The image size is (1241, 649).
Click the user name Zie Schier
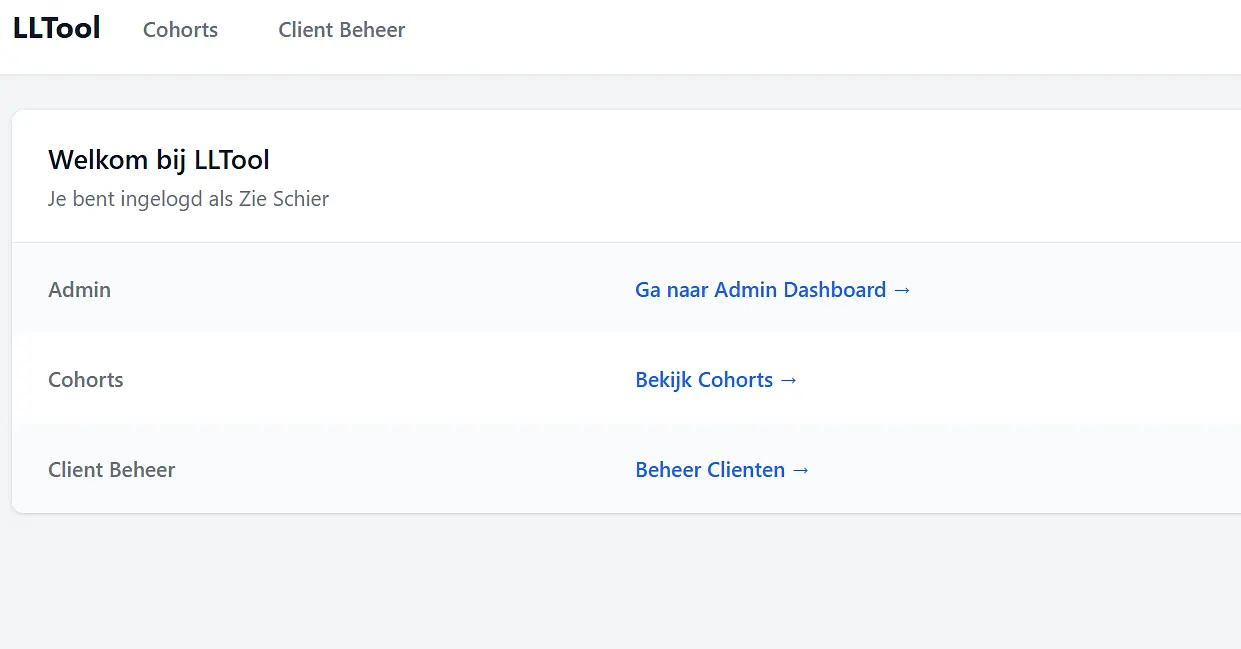pyautogui.click(x=284, y=199)
